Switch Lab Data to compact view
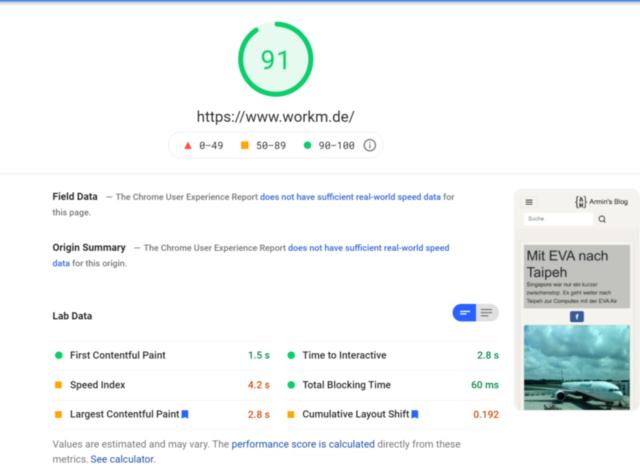This screenshot has height=474, width=640. (x=464, y=313)
